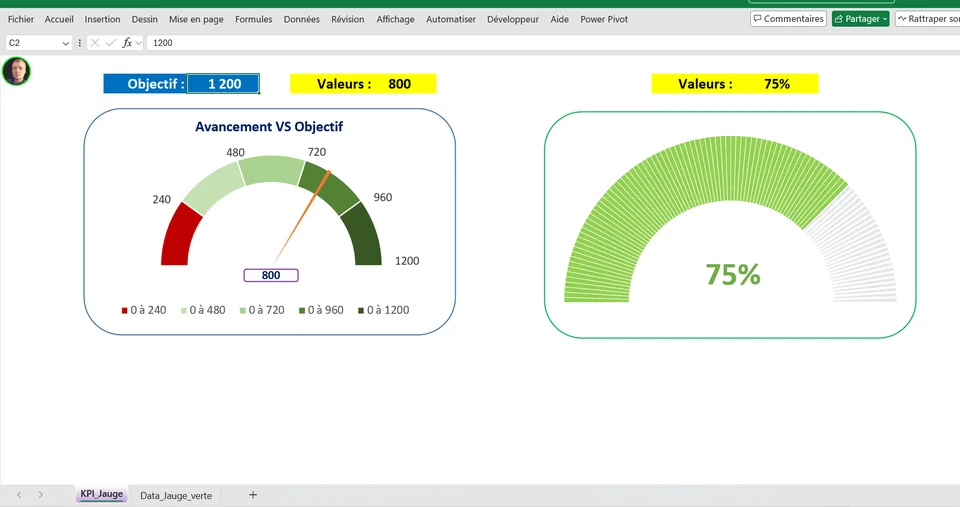Click the green Partager button
This screenshot has width=960, height=507.
coord(860,19)
